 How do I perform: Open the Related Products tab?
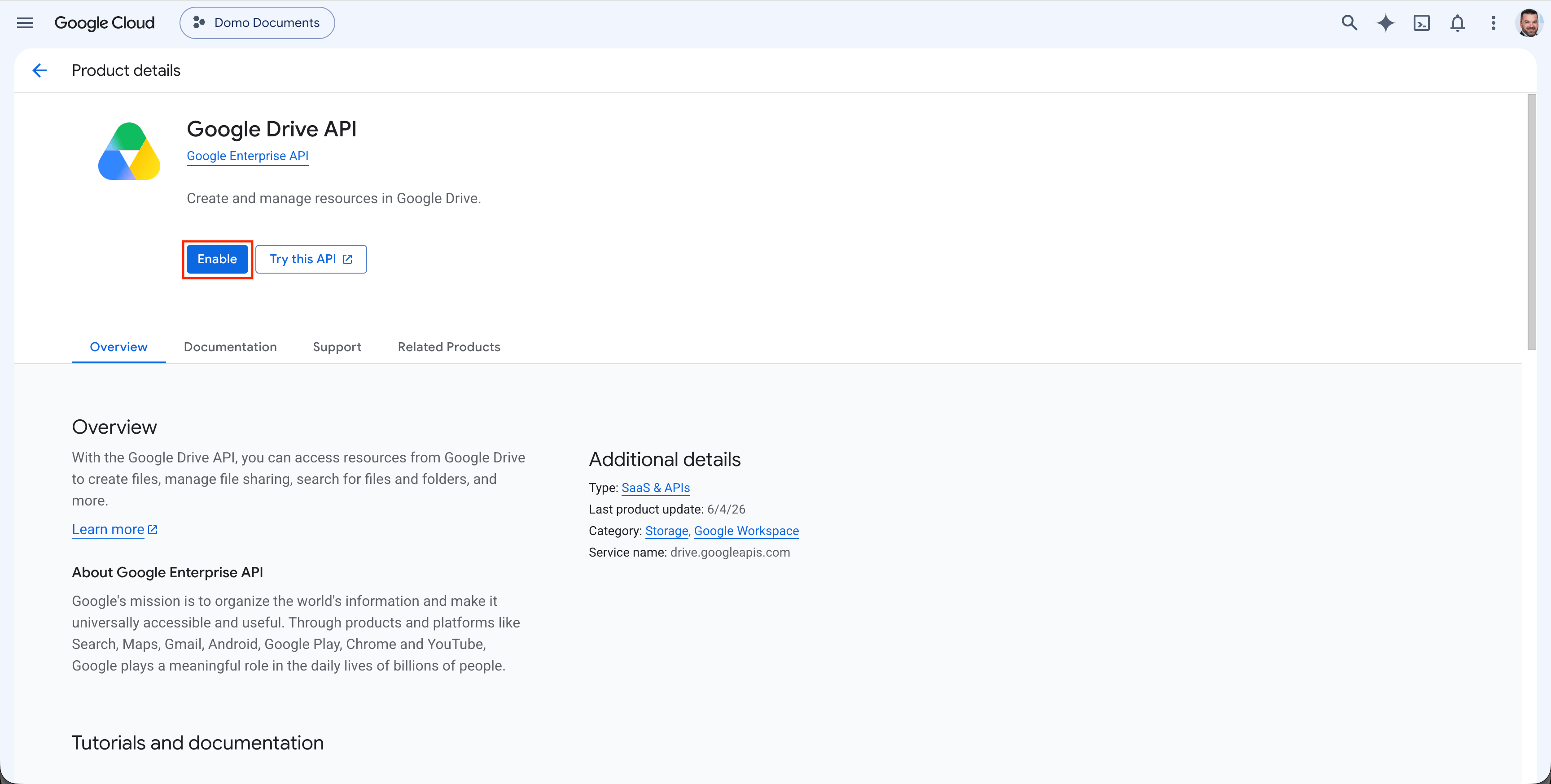[449, 347]
